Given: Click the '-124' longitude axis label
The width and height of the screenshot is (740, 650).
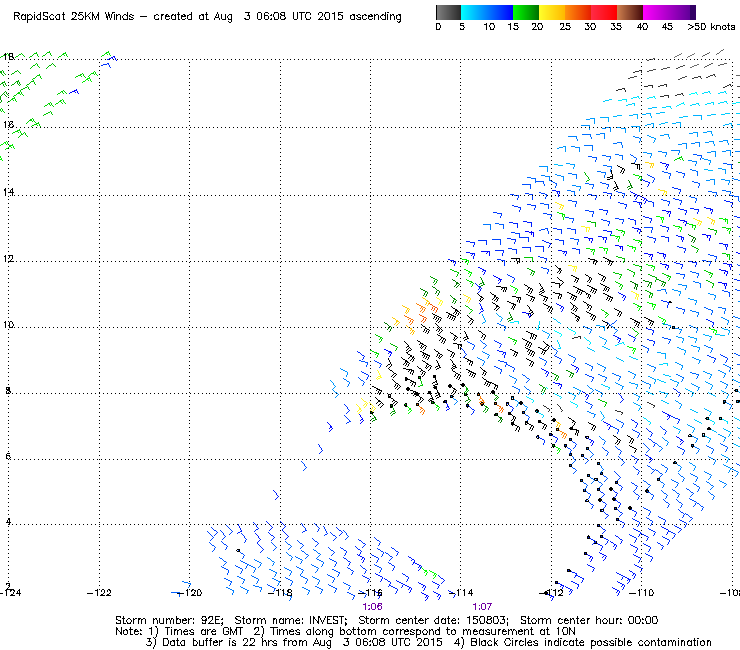Looking at the screenshot, I should pyautogui.click(x=10, y=593).
